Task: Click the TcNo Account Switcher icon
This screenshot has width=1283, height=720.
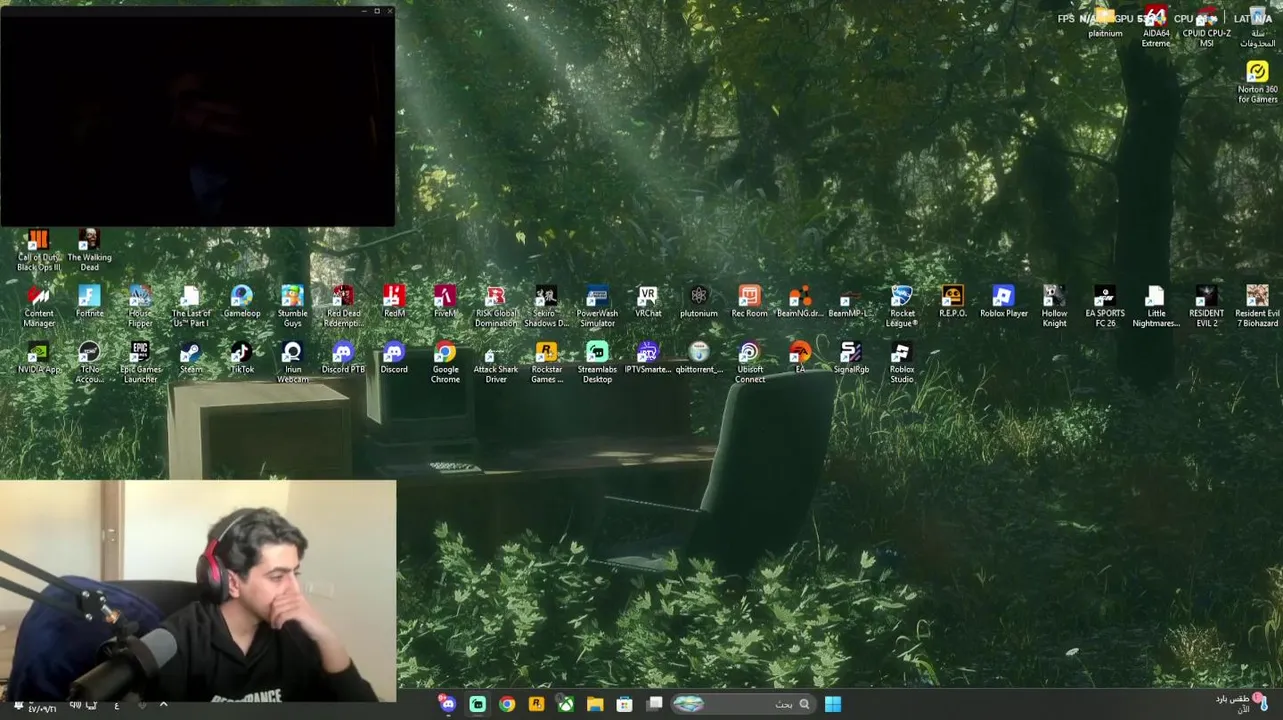Action: point(89,362)
